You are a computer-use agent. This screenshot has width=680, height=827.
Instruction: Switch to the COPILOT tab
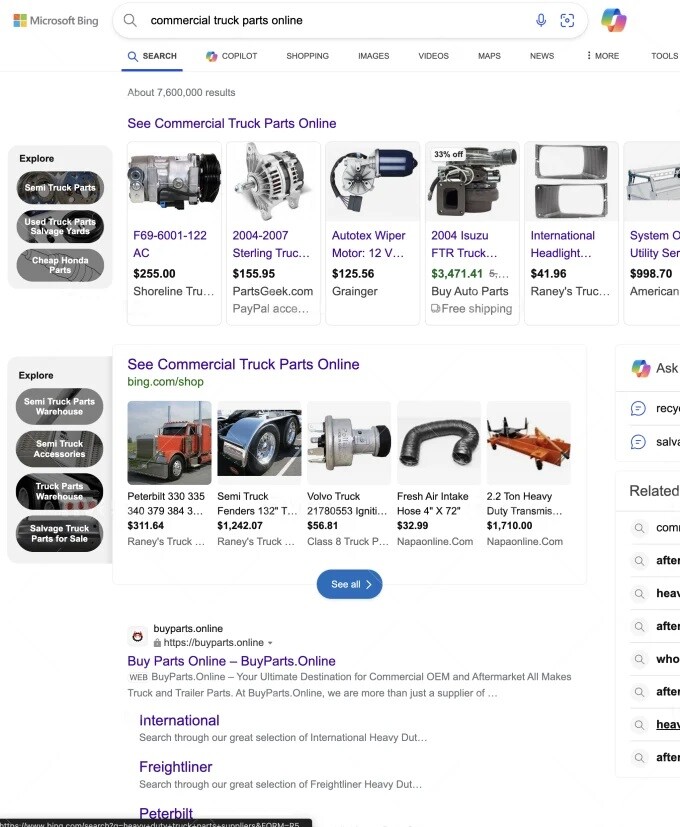click(231, 56)
